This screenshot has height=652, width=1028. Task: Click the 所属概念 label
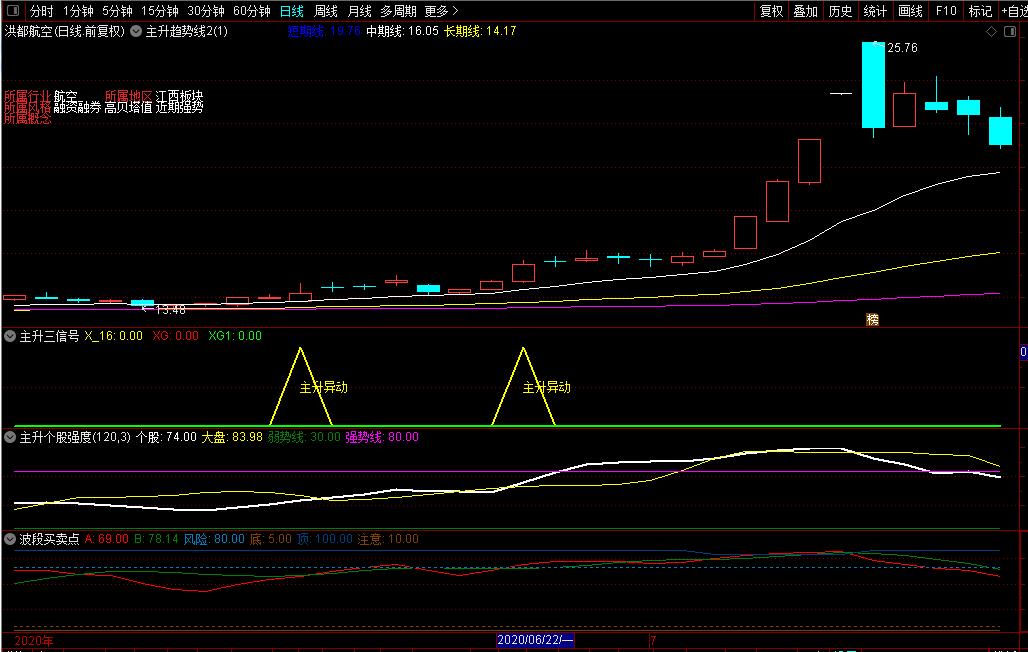(x=28, y=118)
